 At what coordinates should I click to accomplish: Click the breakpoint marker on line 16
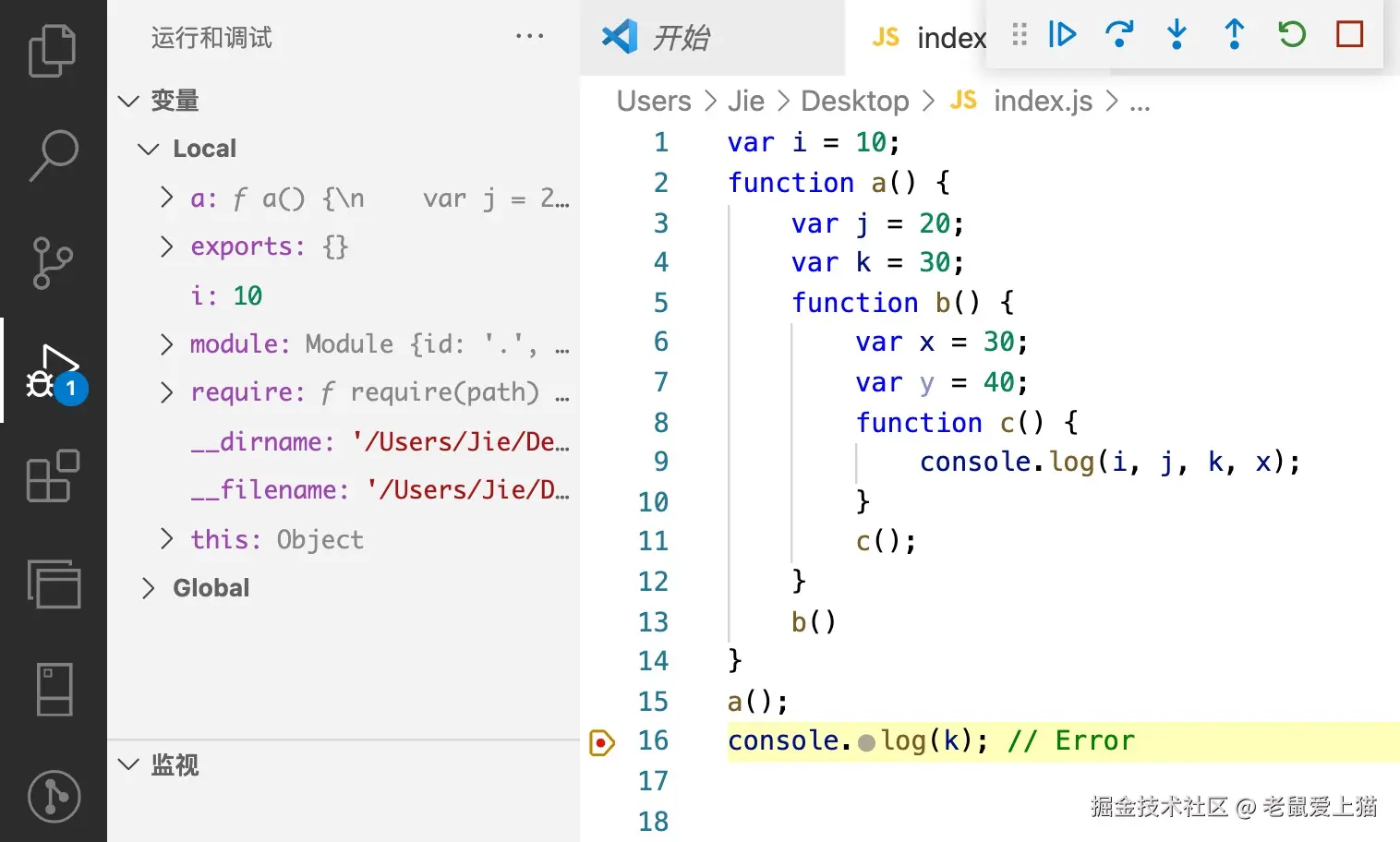click(601, 741)
